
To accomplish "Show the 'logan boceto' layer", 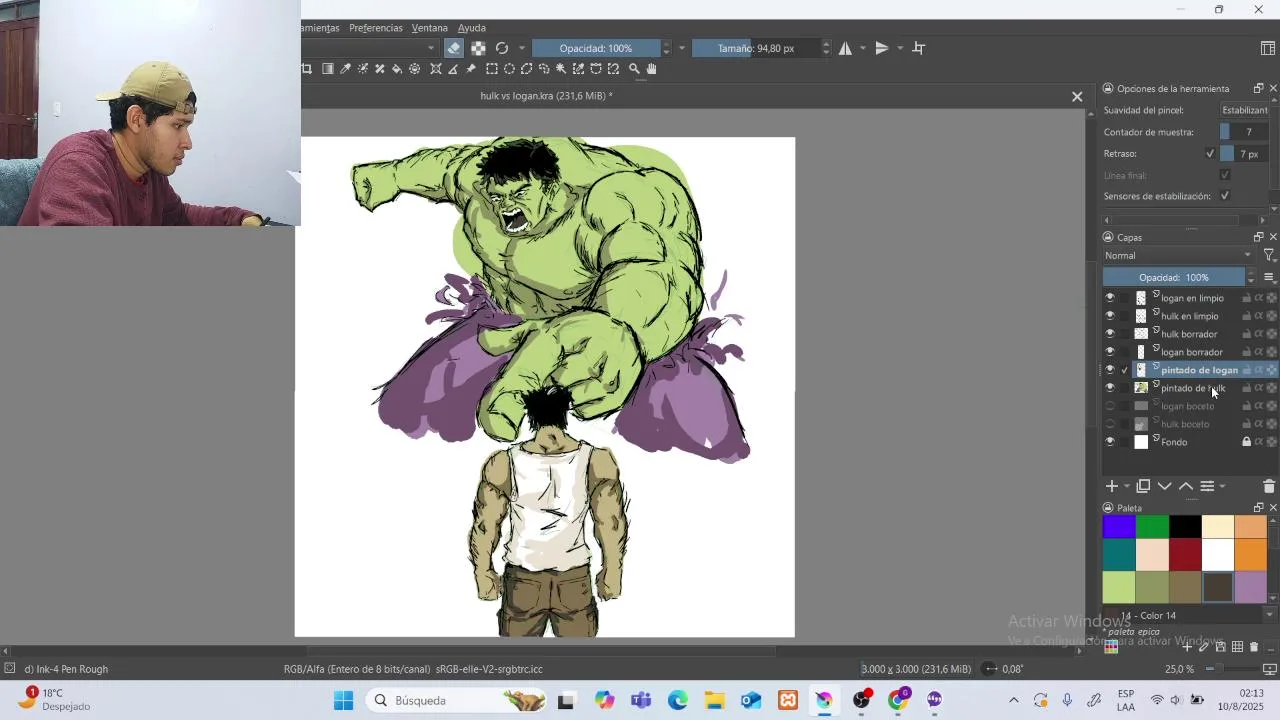I will coord(1110,406).
